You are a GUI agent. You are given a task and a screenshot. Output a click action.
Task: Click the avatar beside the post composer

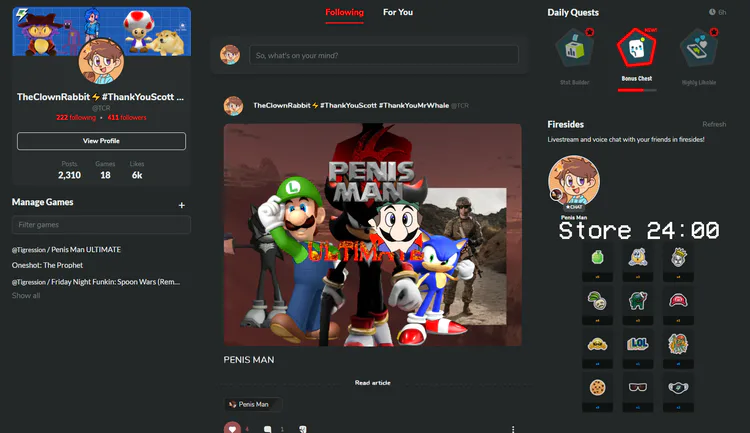[230, 55]
